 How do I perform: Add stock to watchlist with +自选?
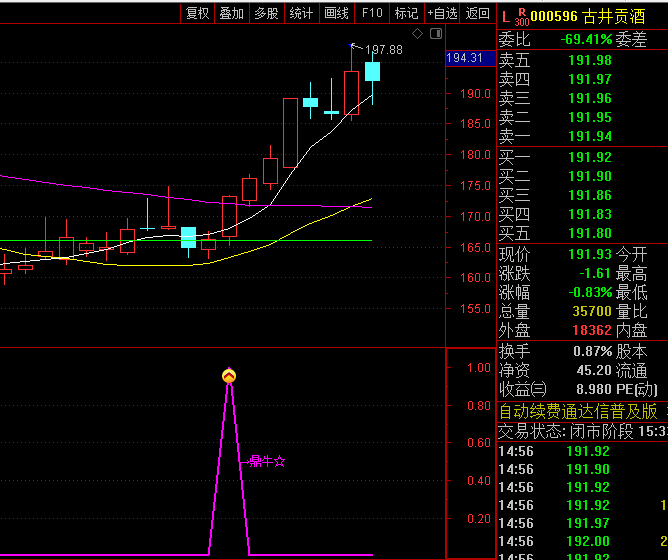[442, 13]
